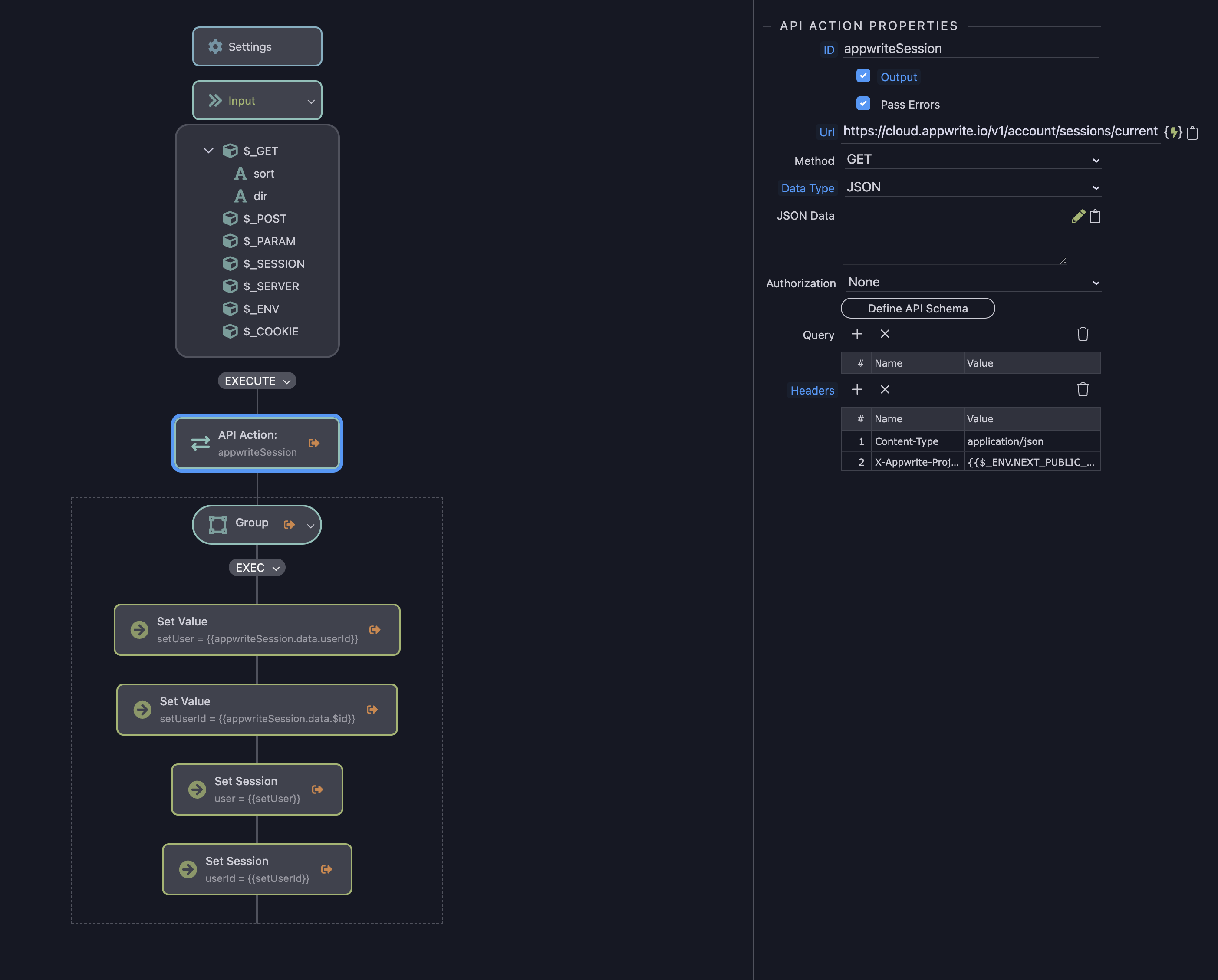Image resolution: width=1218 pixels, height=980 pixels.
Task: Open the Method dropdown showing GET
Action: [x=973, y=160]
